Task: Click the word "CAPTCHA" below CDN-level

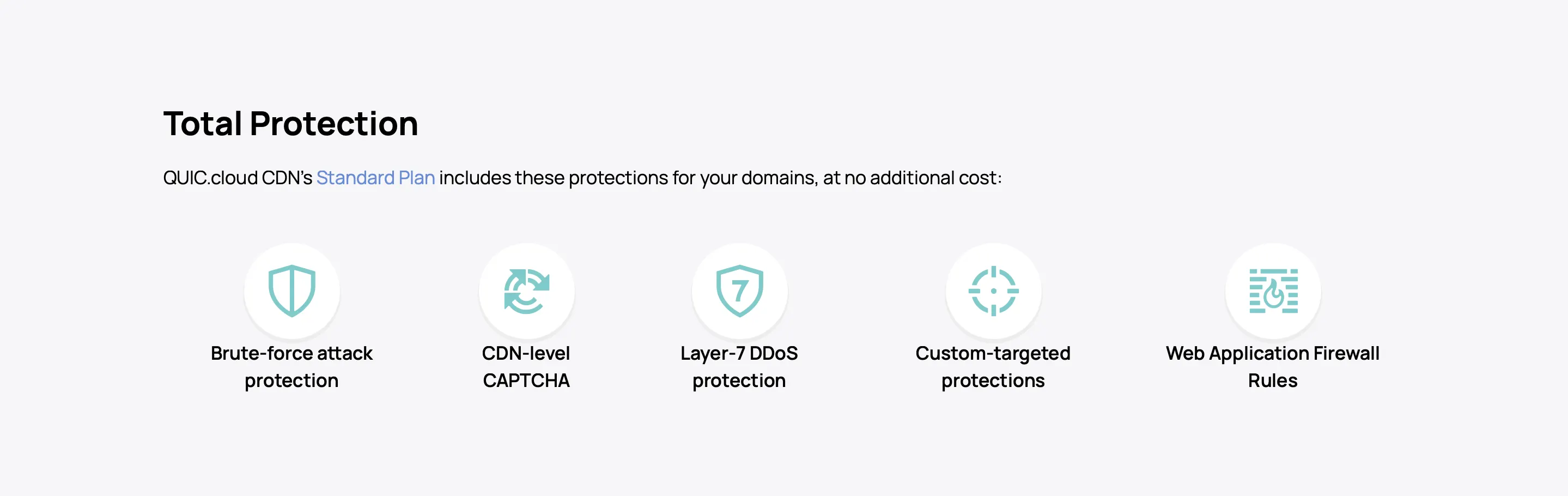Action: tap(526, 381)
